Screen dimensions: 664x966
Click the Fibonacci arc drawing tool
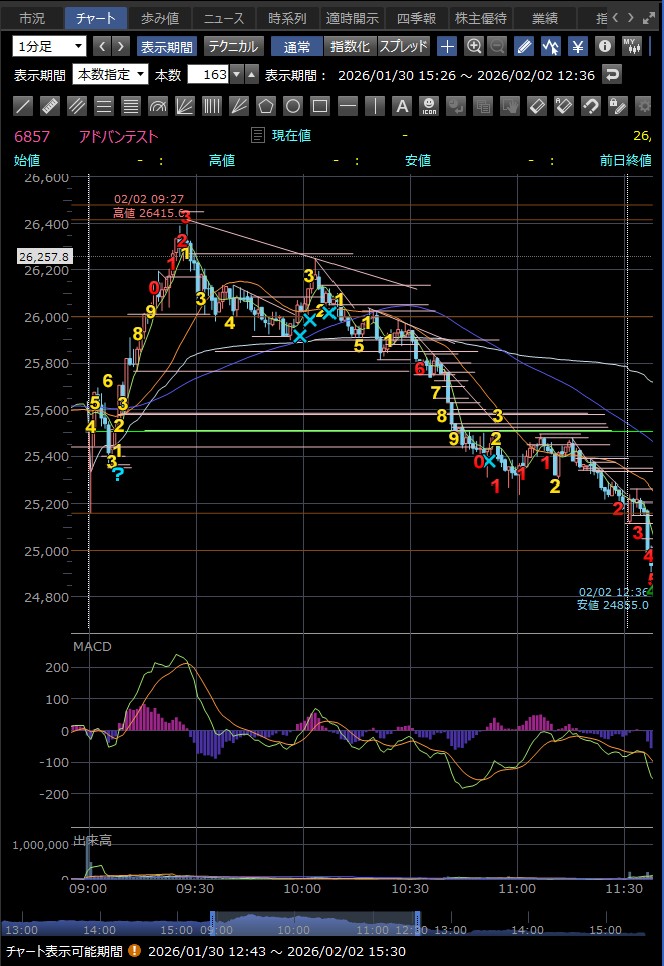158,105
